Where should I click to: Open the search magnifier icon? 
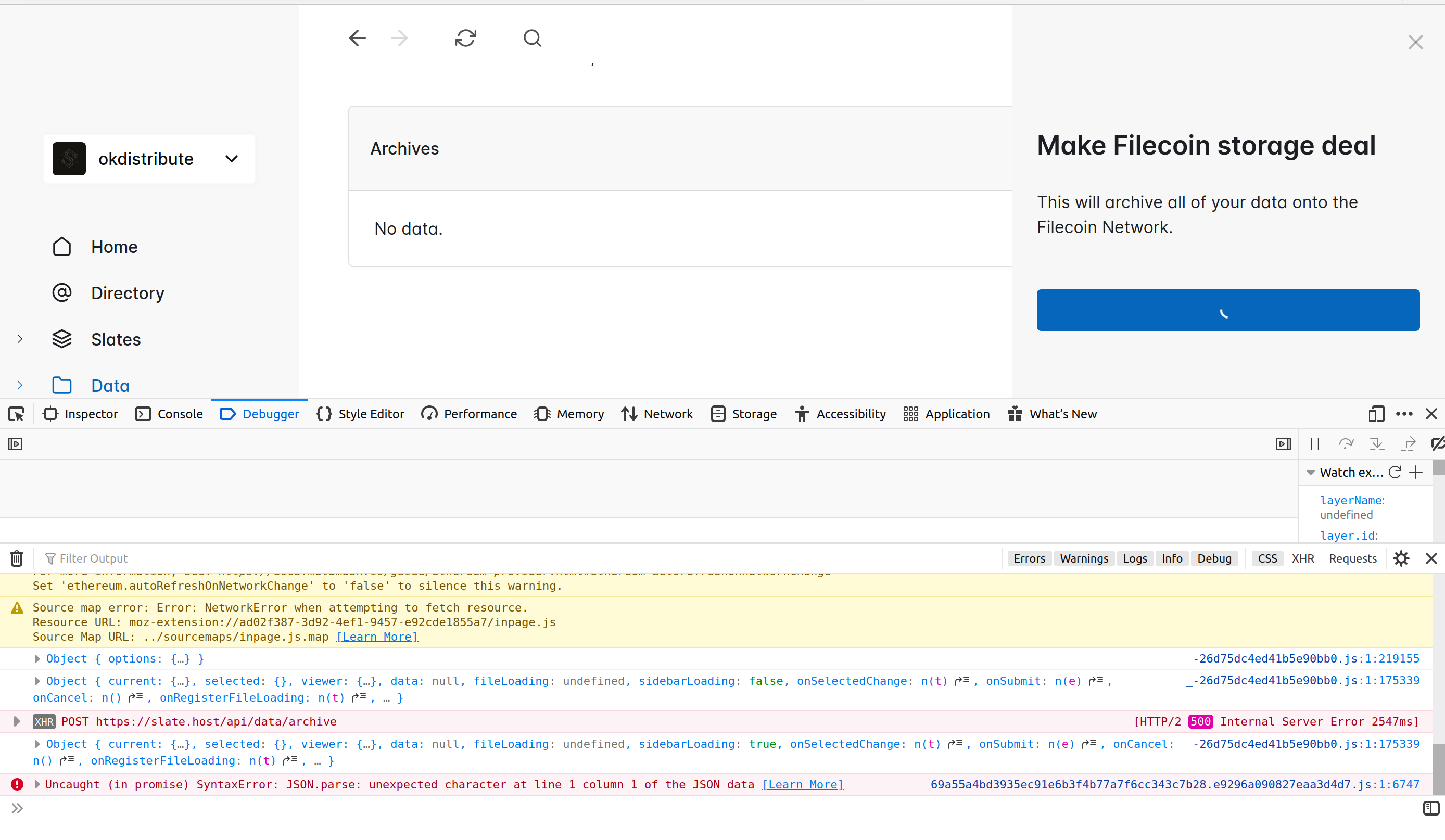click(x=532, y=39)
